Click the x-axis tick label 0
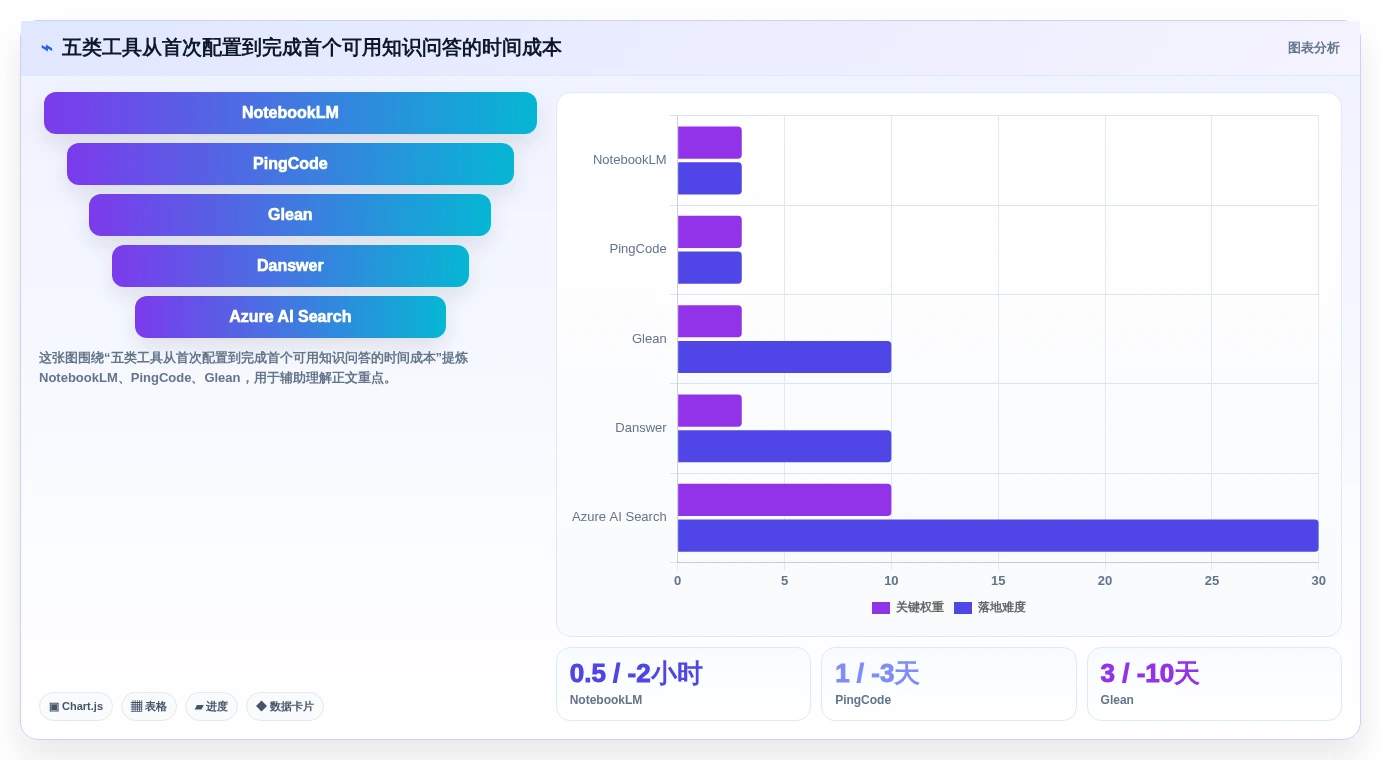This screenshot has height=760, width=1381. 677,581
